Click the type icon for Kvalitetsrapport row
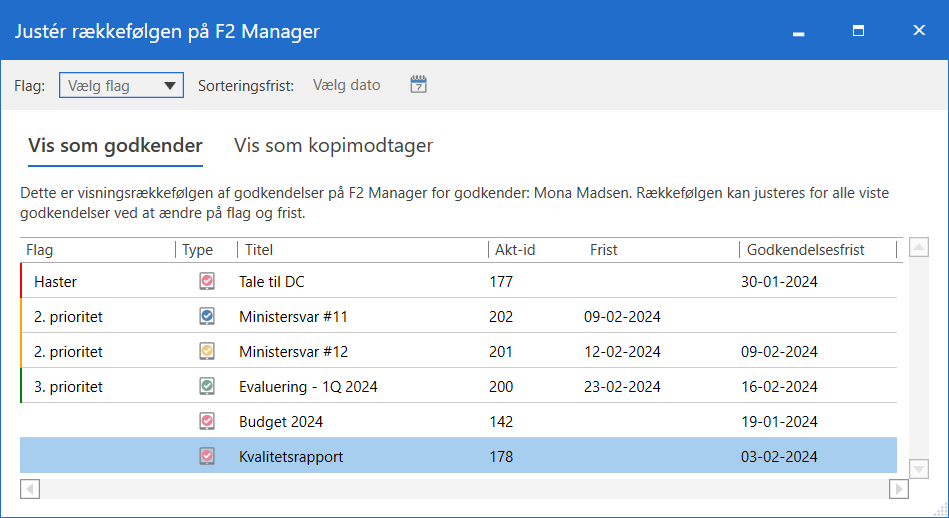 click(x=207, y=457)
